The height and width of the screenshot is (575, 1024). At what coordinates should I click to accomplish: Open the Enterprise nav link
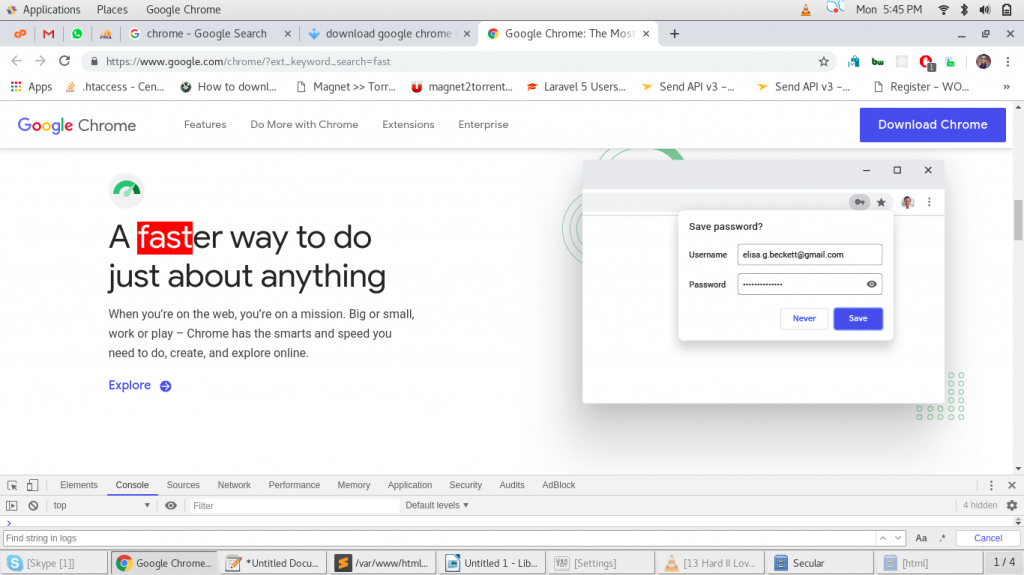[483, 124]
